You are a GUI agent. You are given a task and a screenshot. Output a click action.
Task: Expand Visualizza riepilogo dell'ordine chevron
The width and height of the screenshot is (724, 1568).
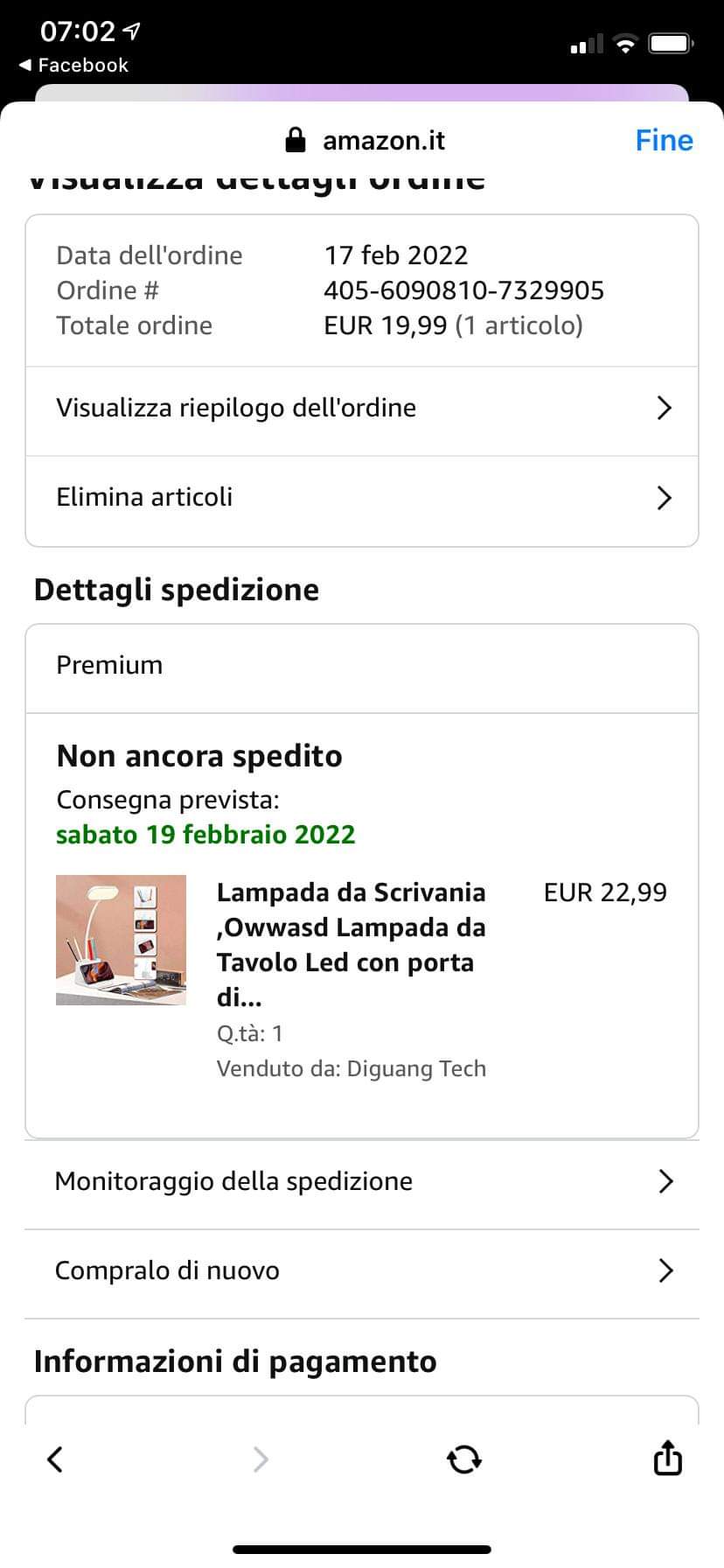click(665, 408)
